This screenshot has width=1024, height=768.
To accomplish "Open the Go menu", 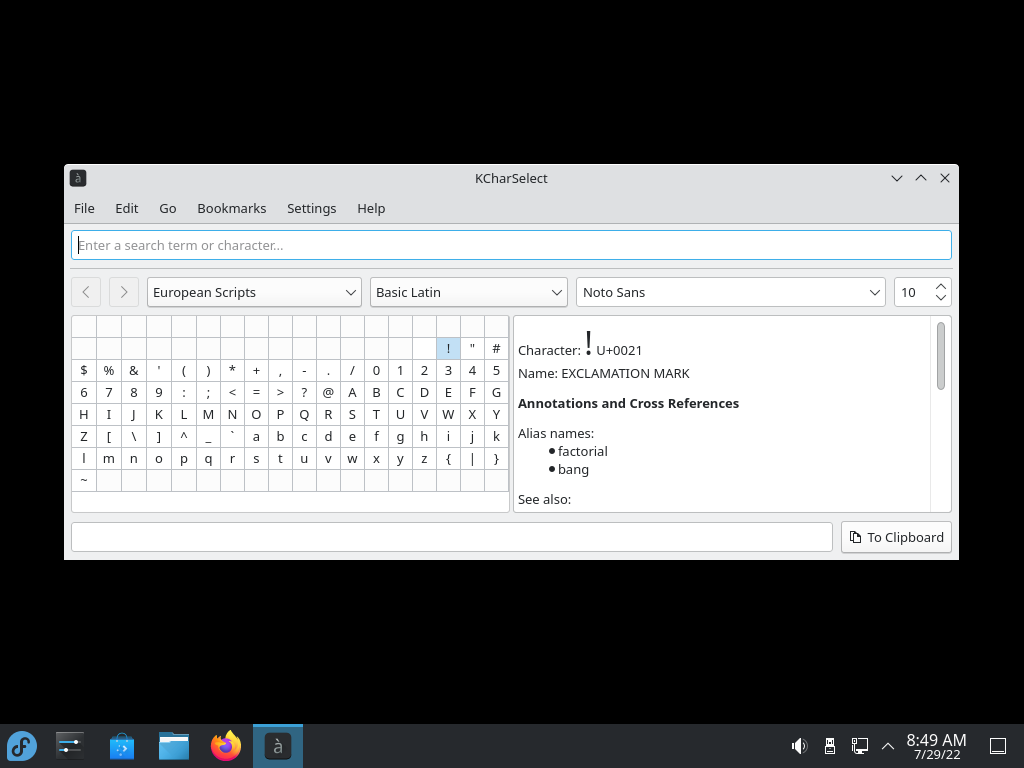I will (168, 208).
